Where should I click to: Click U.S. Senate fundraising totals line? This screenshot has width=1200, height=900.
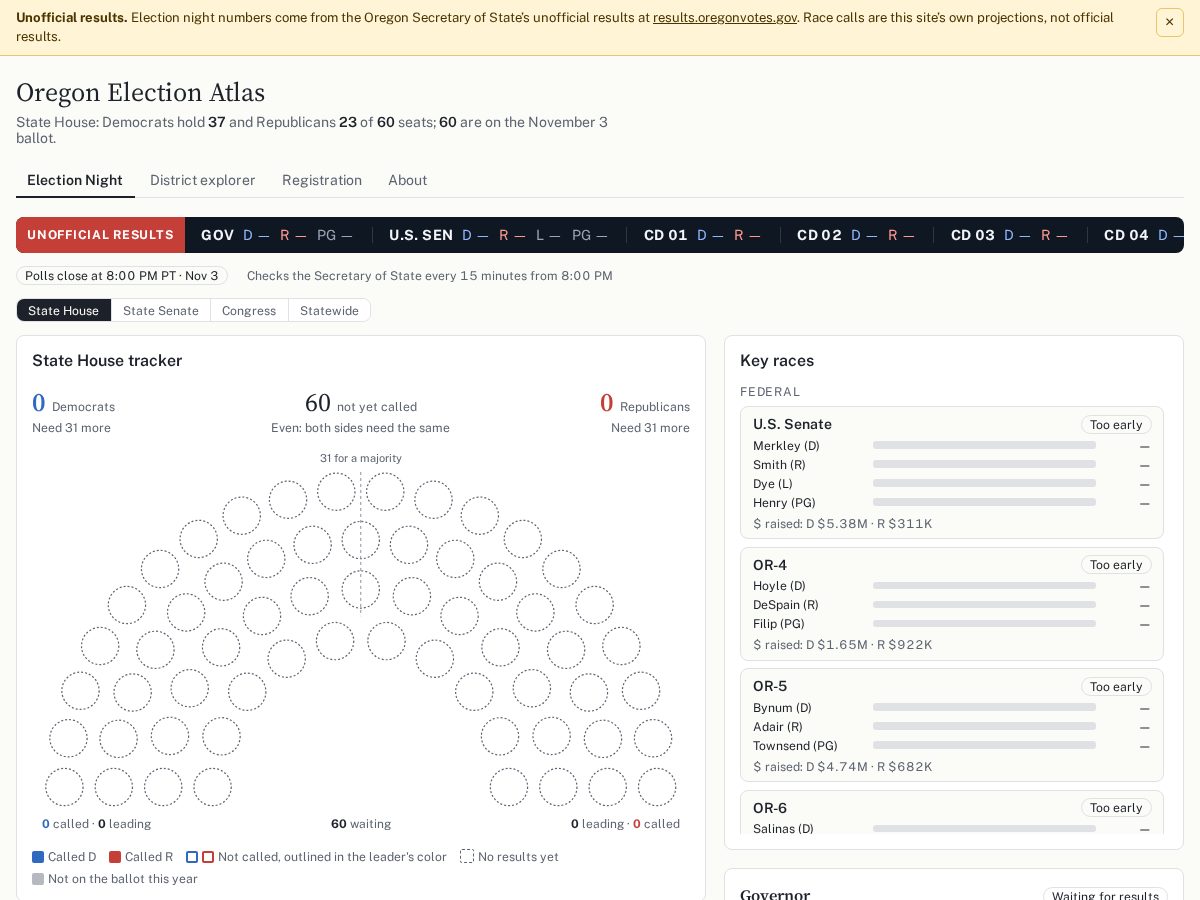[x=843, y=524]
